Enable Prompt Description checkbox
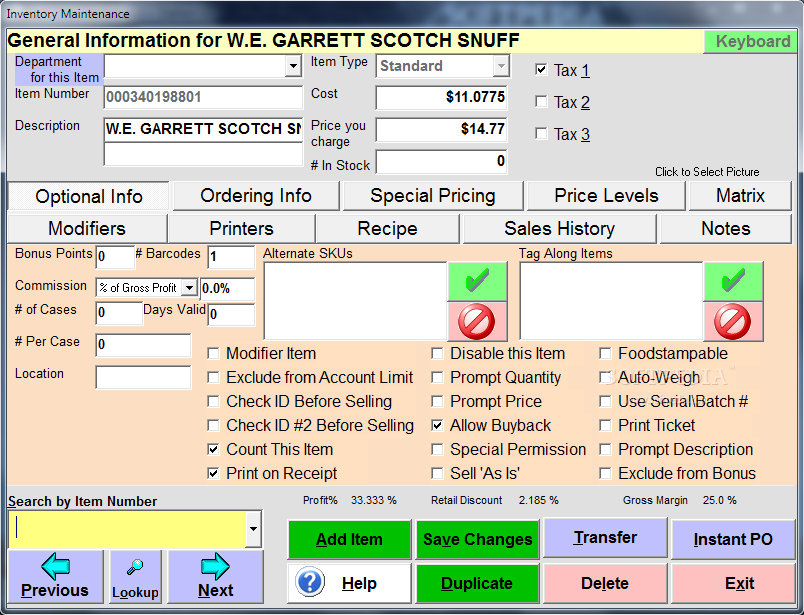Image resolution: width=804 pixels, height=615 pixels. pyautogui.click(x=605, y=449)
